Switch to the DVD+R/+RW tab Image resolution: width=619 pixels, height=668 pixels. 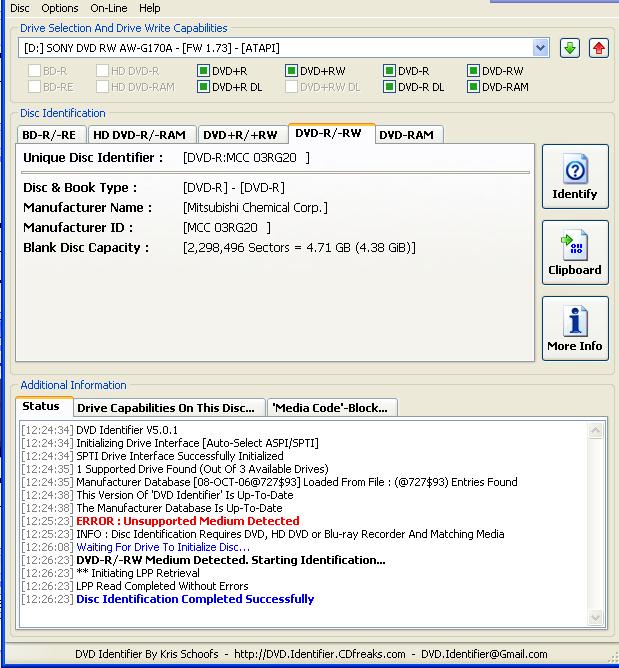click(242, 135)
